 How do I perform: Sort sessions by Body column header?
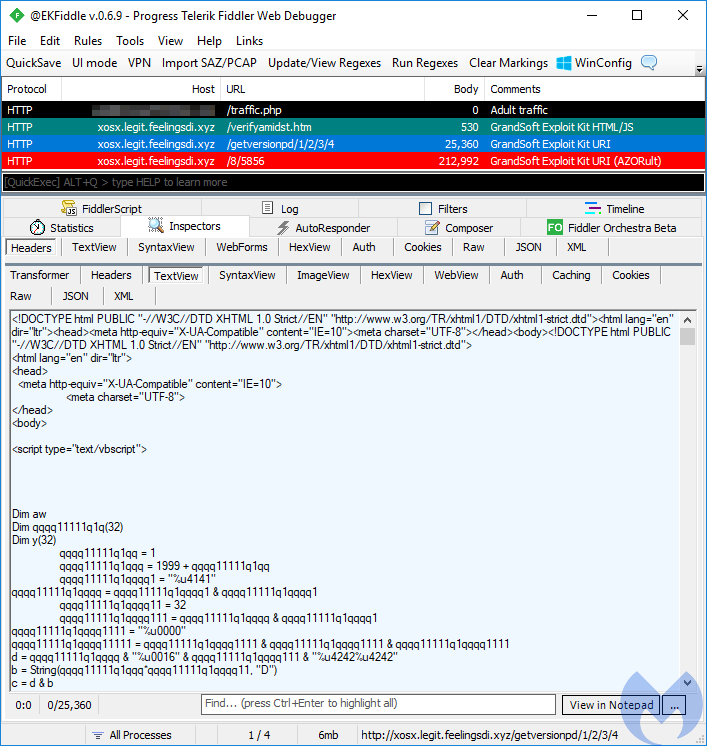pyautogui.click(x=454, y=89)
